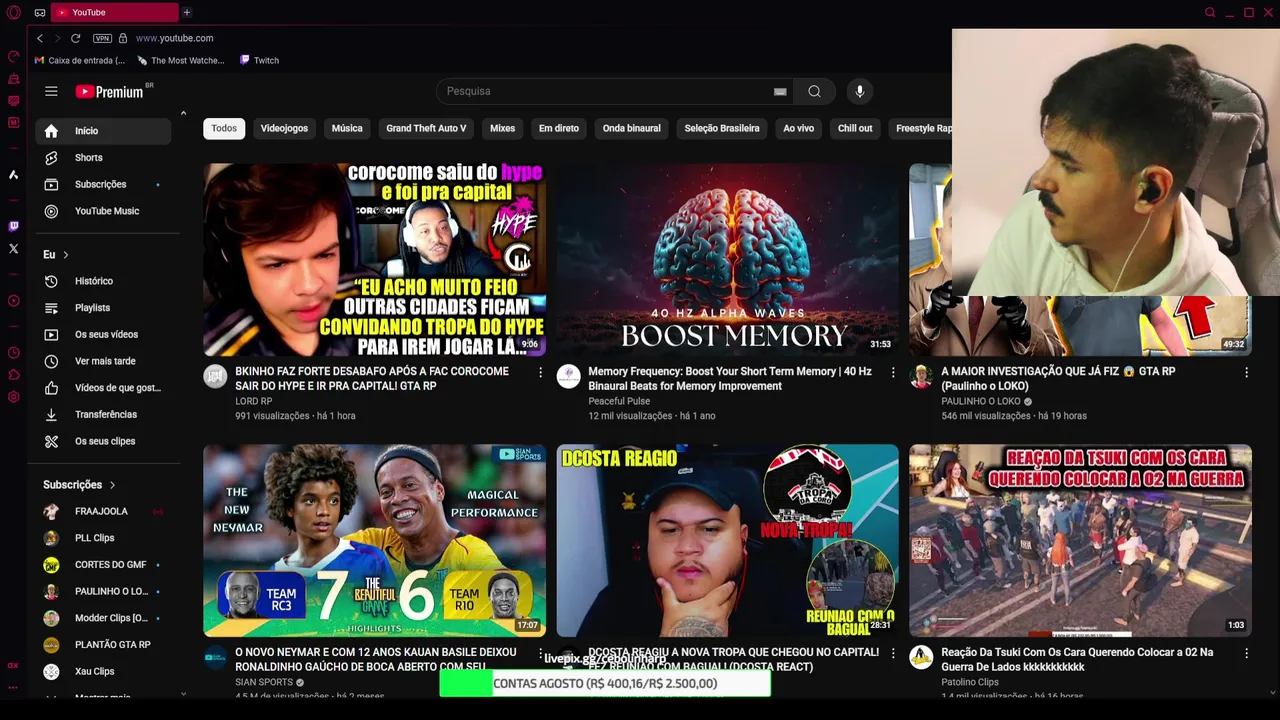Screen dimensions: 1280x720
Task: Reload the page with refresh icon
Action: [75, 38]
